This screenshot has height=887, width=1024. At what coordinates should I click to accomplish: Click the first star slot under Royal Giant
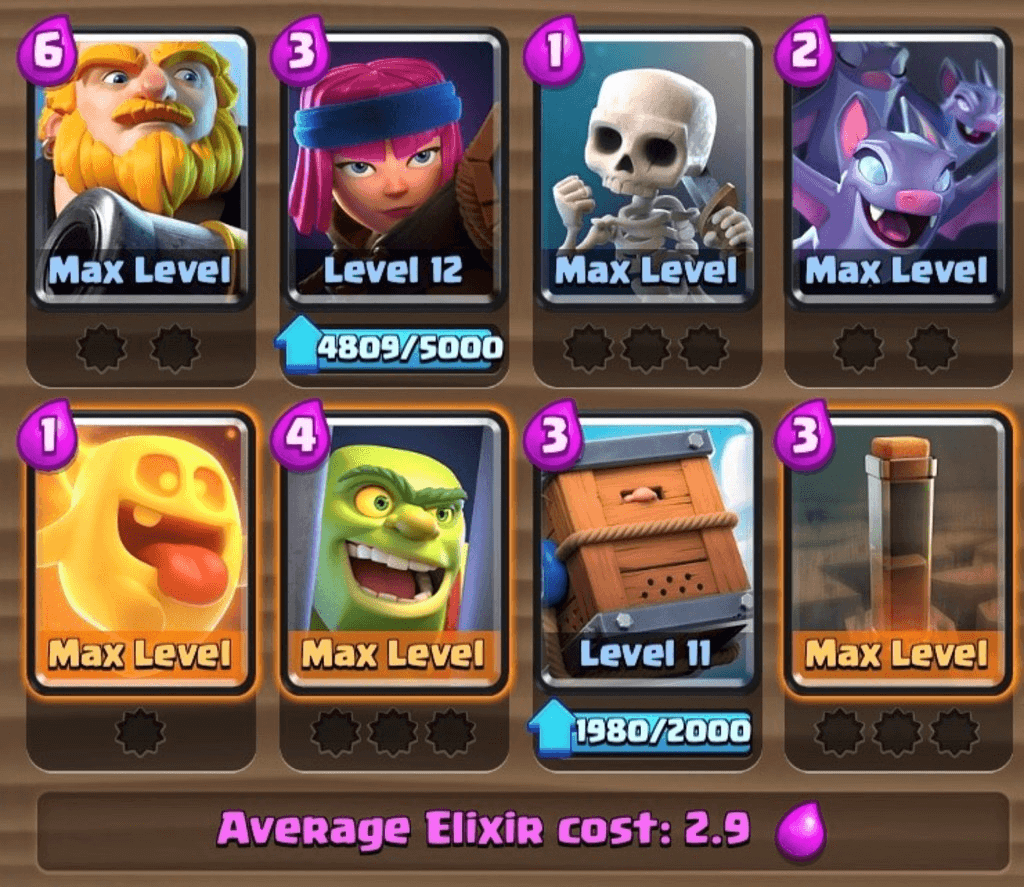(101, 348)
